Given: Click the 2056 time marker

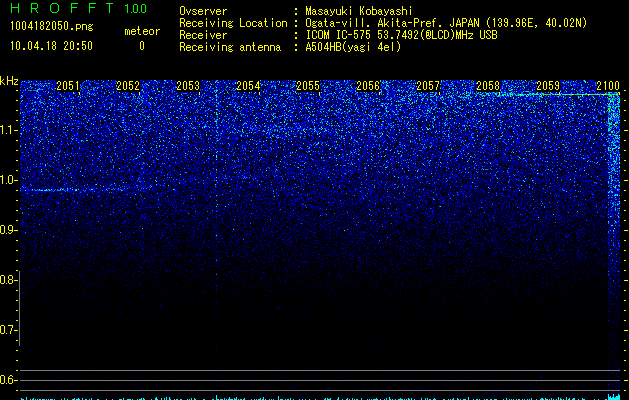Looking at the screenshot, I should coord(368,85).
